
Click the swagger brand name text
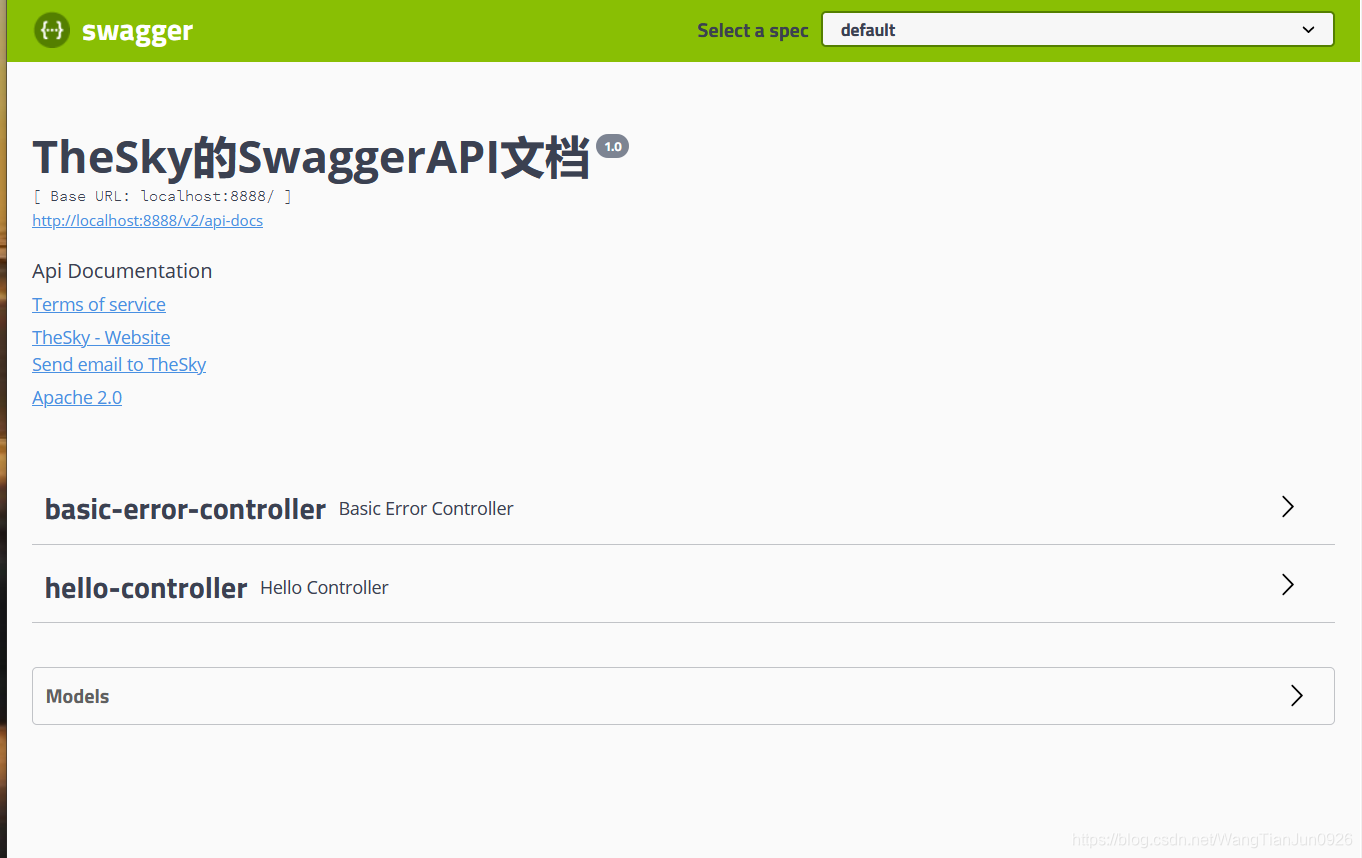pyautogui.click(x=137, y=31)
